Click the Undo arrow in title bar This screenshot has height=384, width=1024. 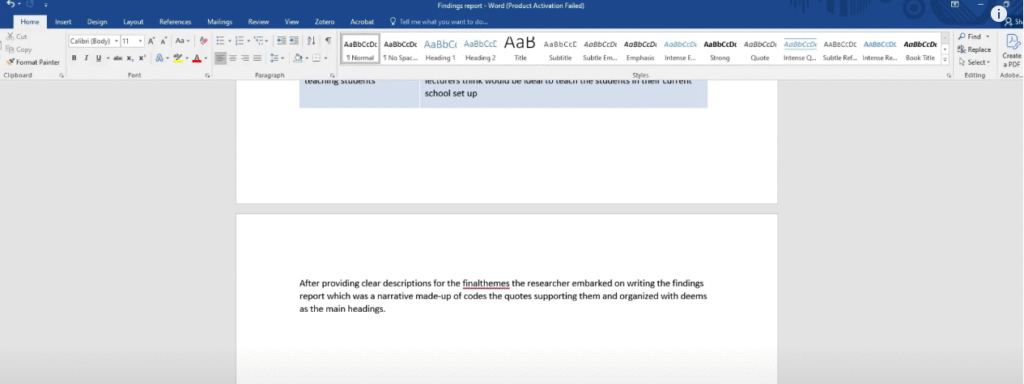pyautogui.click(x=10, y=5)
